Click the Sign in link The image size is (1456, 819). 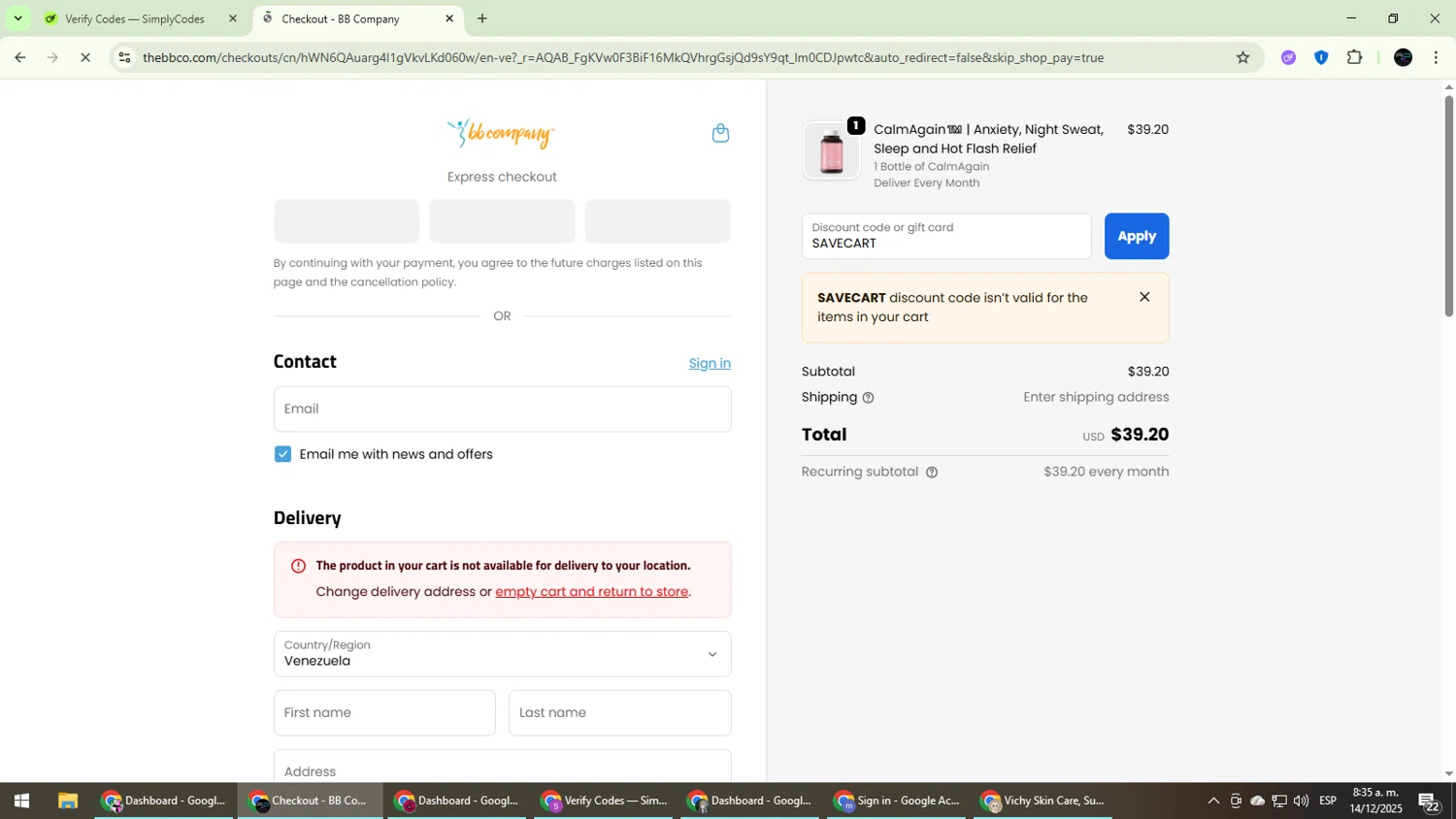tap(710, 364)
